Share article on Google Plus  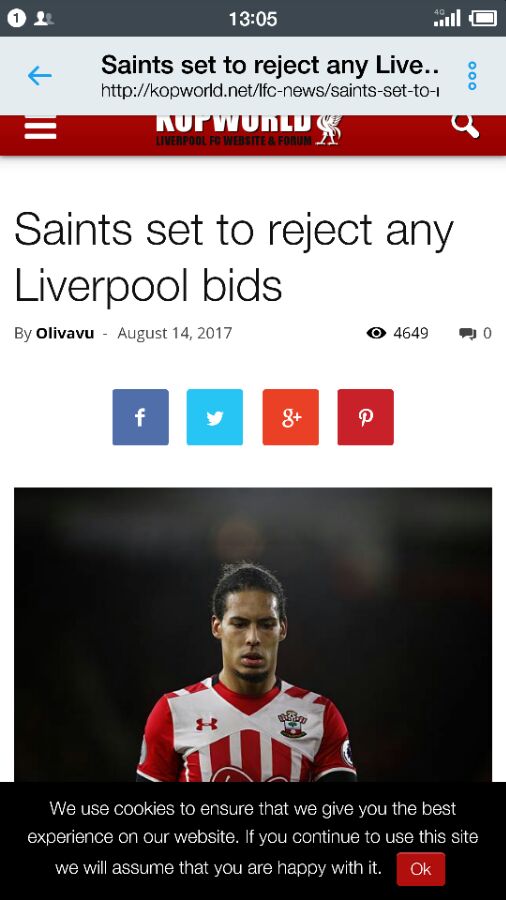[x=291, y=417]
